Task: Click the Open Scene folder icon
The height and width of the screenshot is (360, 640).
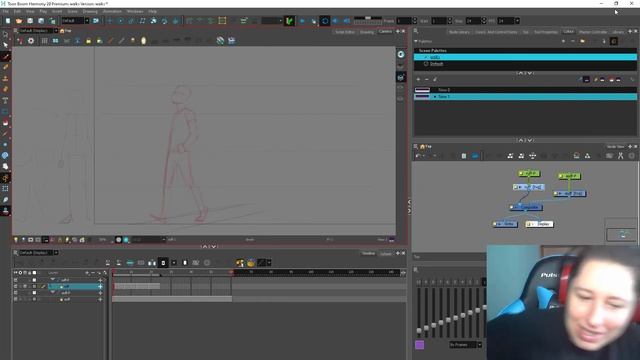Action: click(x=19, y=21)
